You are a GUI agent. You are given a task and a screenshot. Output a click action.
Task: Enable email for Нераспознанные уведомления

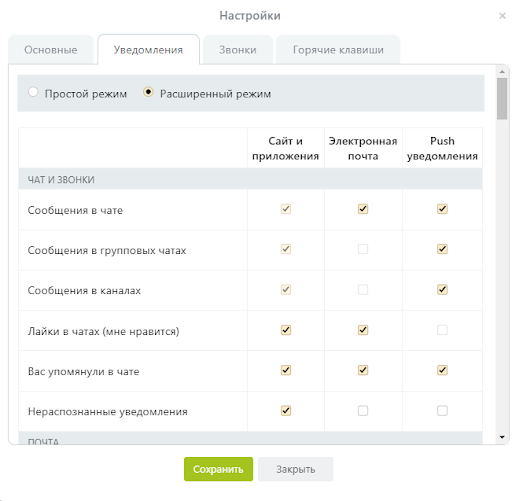click(363, 410)
